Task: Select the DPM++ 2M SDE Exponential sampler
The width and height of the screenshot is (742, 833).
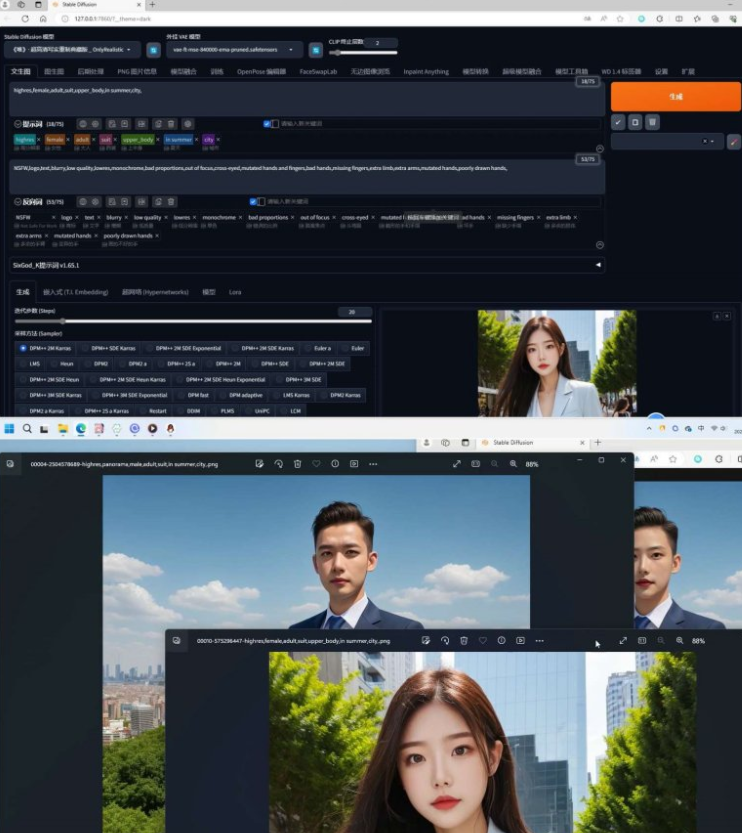Action: click(x=184, y=348)
